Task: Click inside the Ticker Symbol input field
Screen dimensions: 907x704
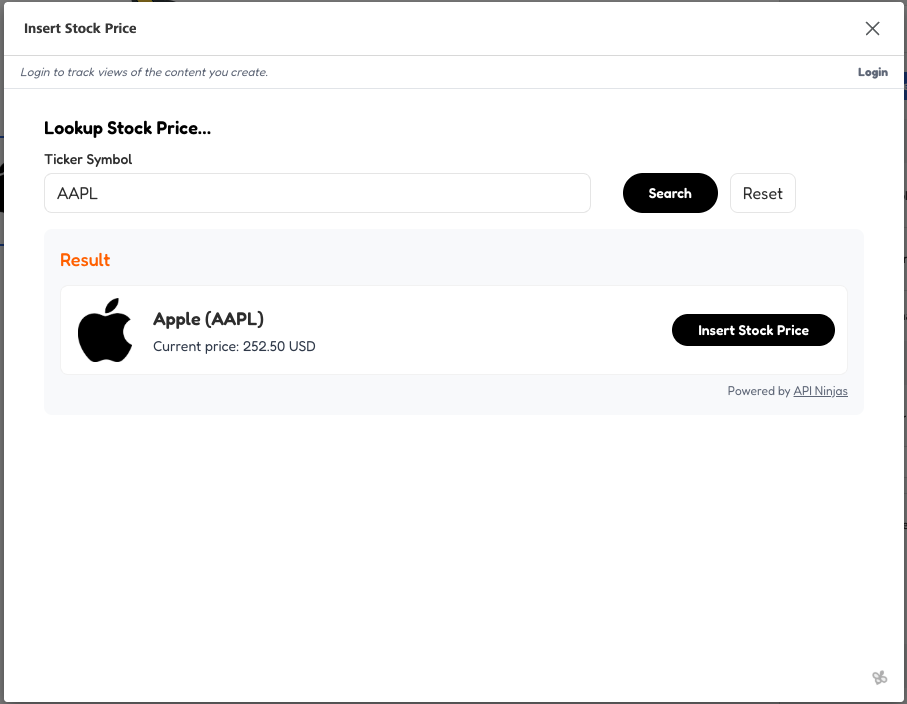Action: (317, 192)
